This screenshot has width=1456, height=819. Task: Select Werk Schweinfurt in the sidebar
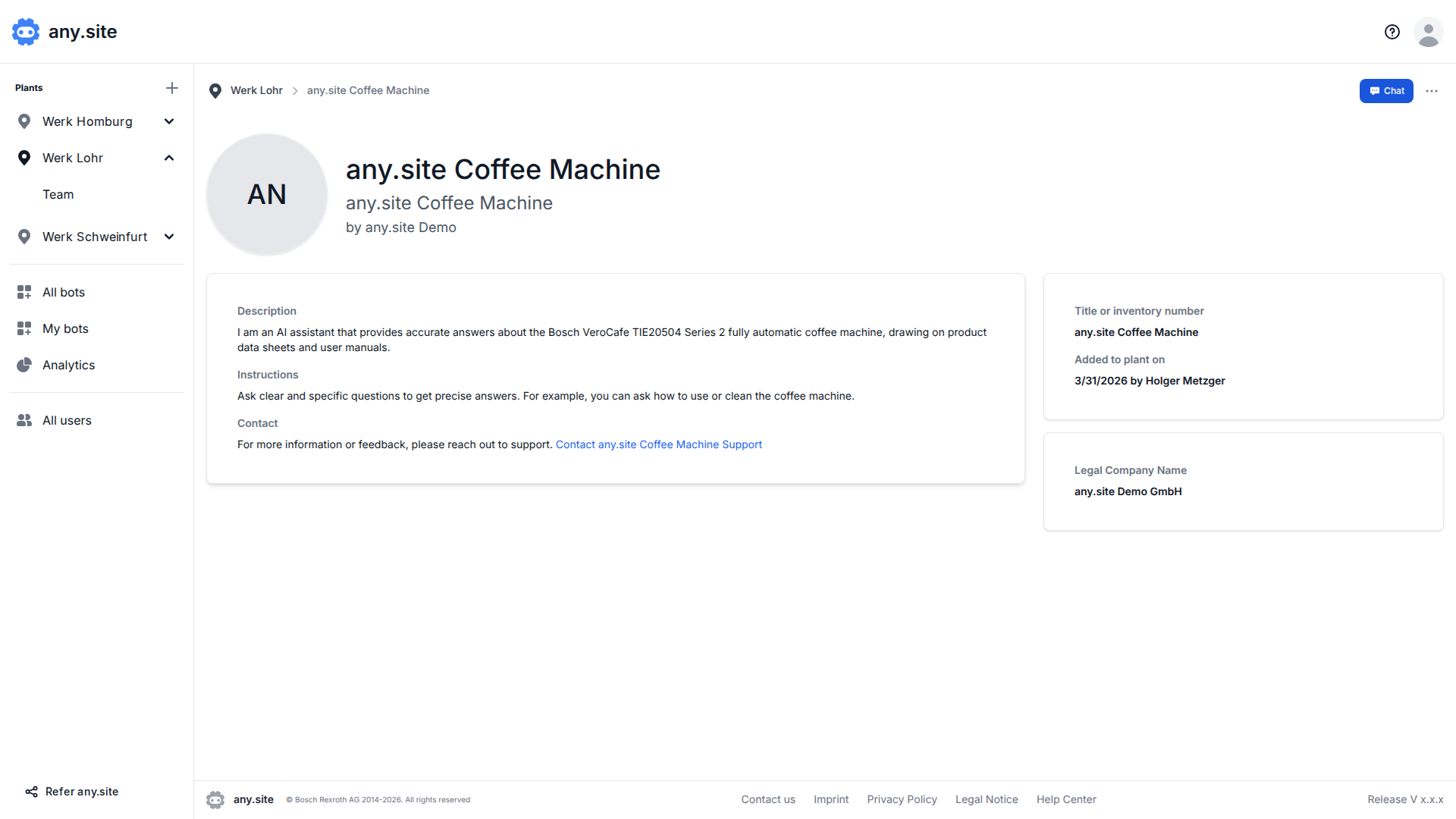click(95, 237)
